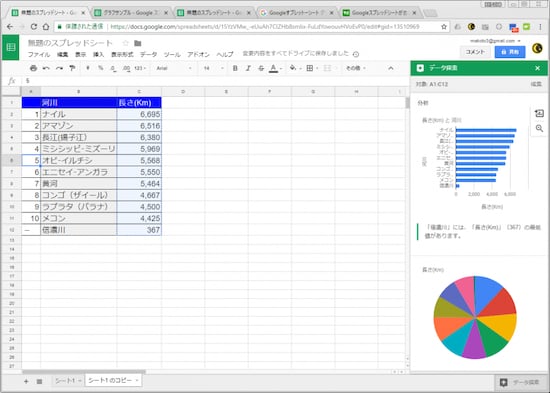Open the 表示形式 menu
This screenshot has width=550, height=393.
[122, 54]
